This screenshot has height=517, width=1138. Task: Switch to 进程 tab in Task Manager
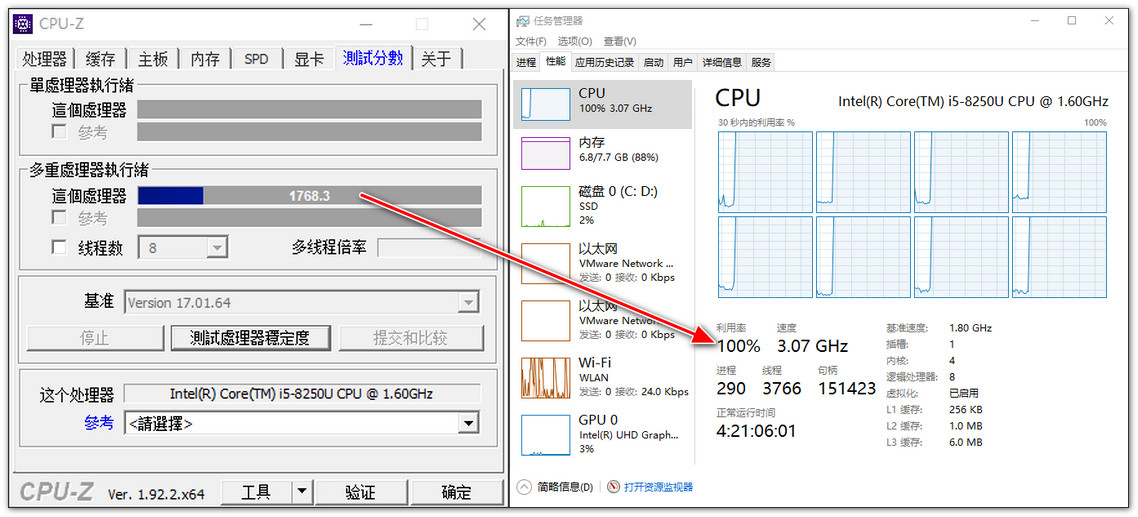tap(526, 62)
